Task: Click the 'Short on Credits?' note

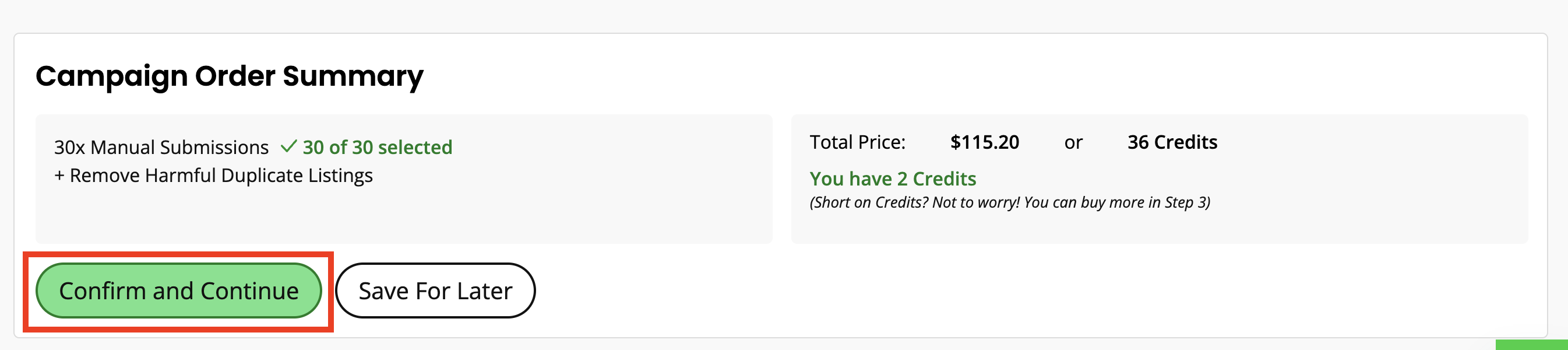Action: [x=1010, y=202]
